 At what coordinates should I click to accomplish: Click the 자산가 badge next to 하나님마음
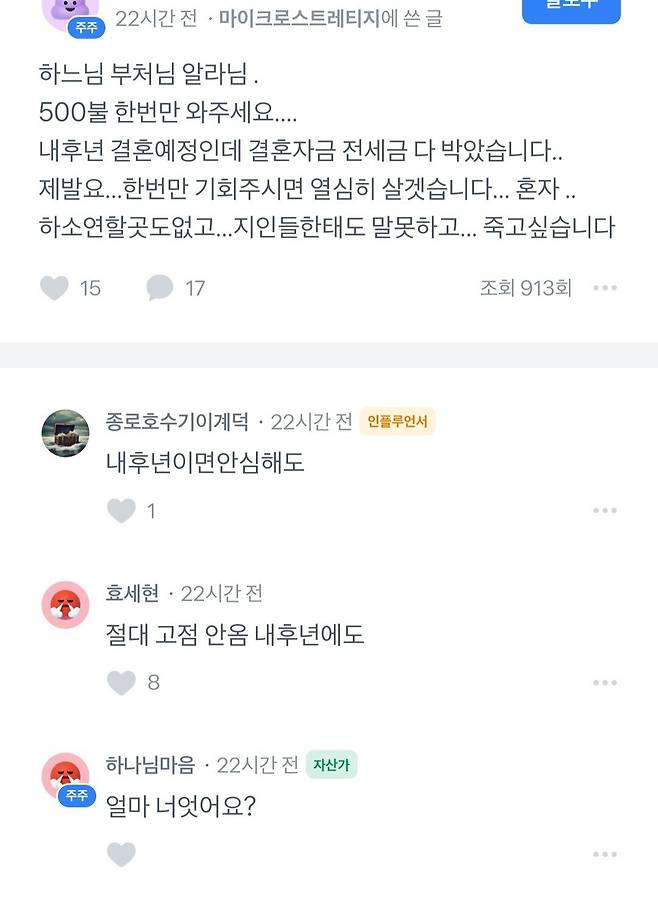(330, 764)
